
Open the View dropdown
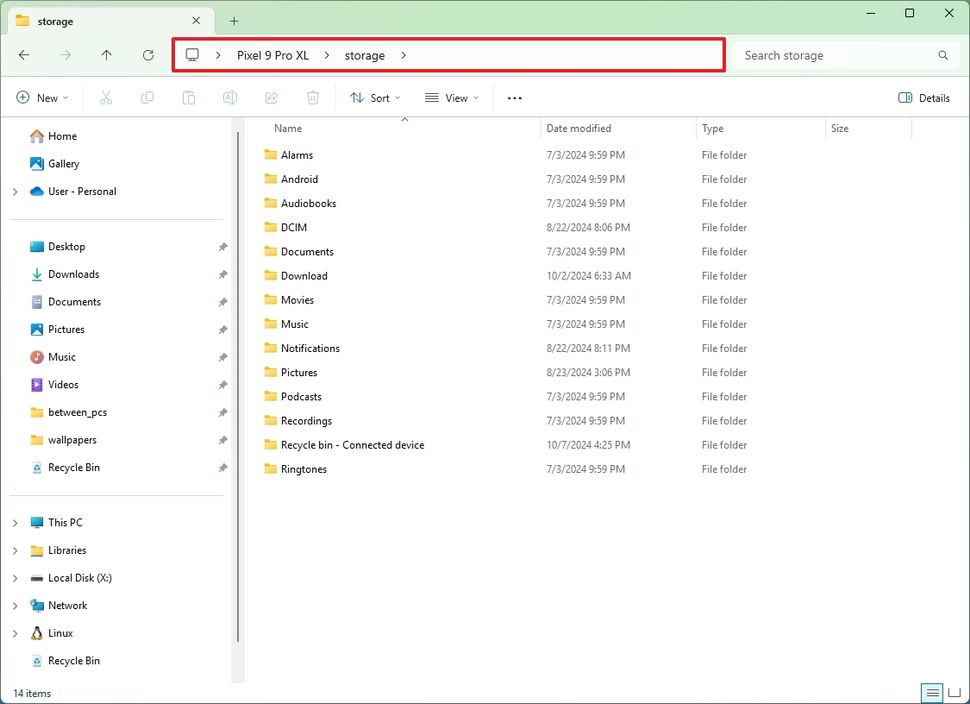click(x=452, y=97)
